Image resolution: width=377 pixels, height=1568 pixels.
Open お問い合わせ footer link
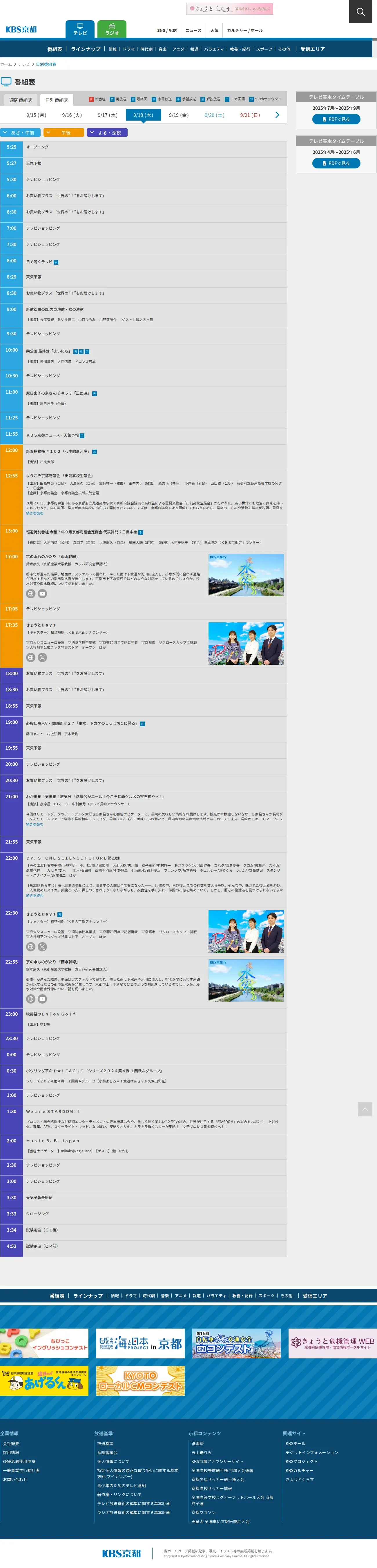point(15,1479)
